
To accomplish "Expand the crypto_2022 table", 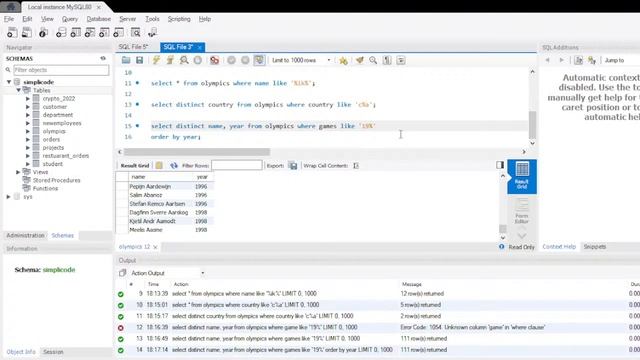I will tap(28, 98).
